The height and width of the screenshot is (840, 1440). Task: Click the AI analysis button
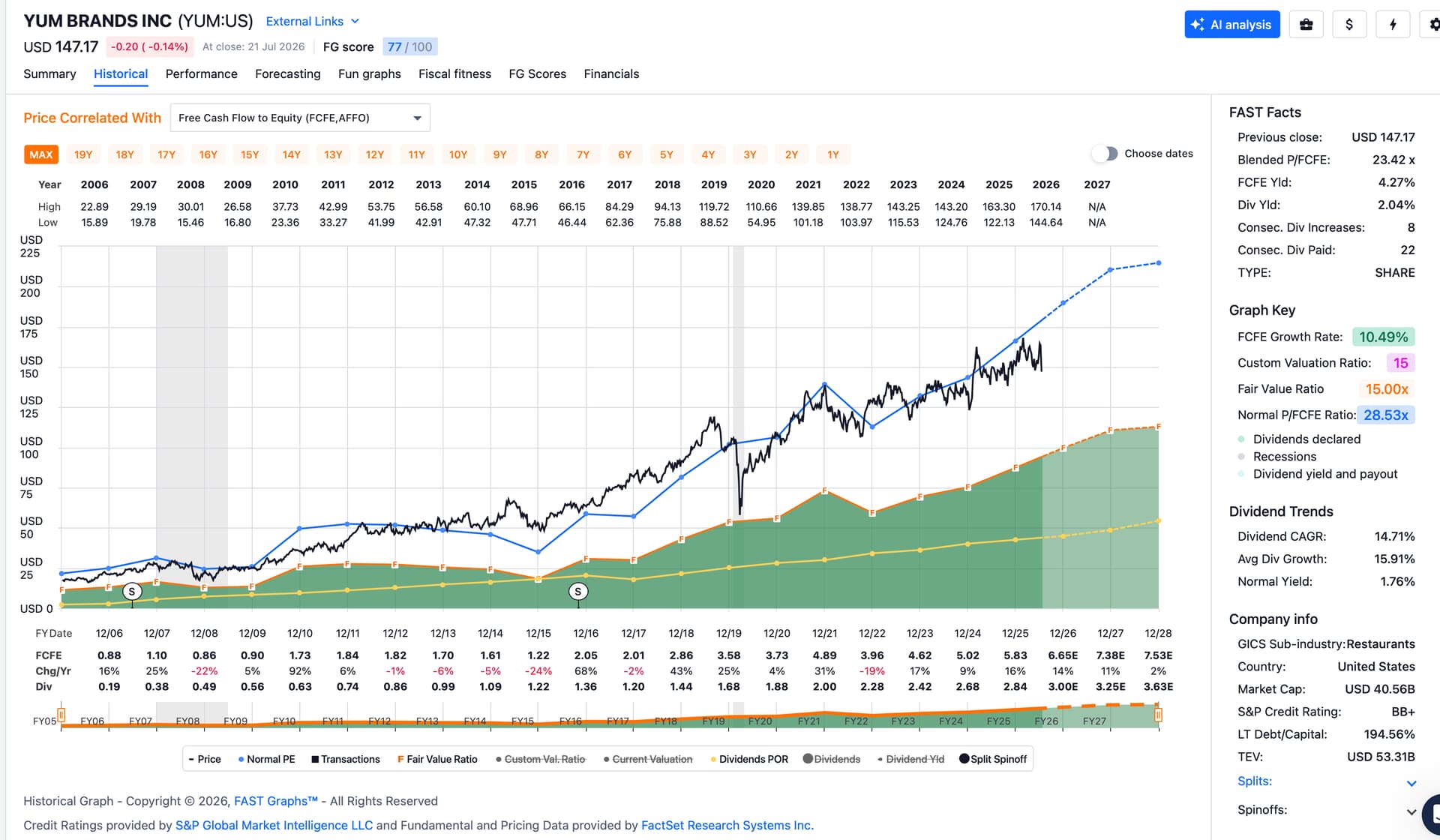click(x=1232, y=25)
